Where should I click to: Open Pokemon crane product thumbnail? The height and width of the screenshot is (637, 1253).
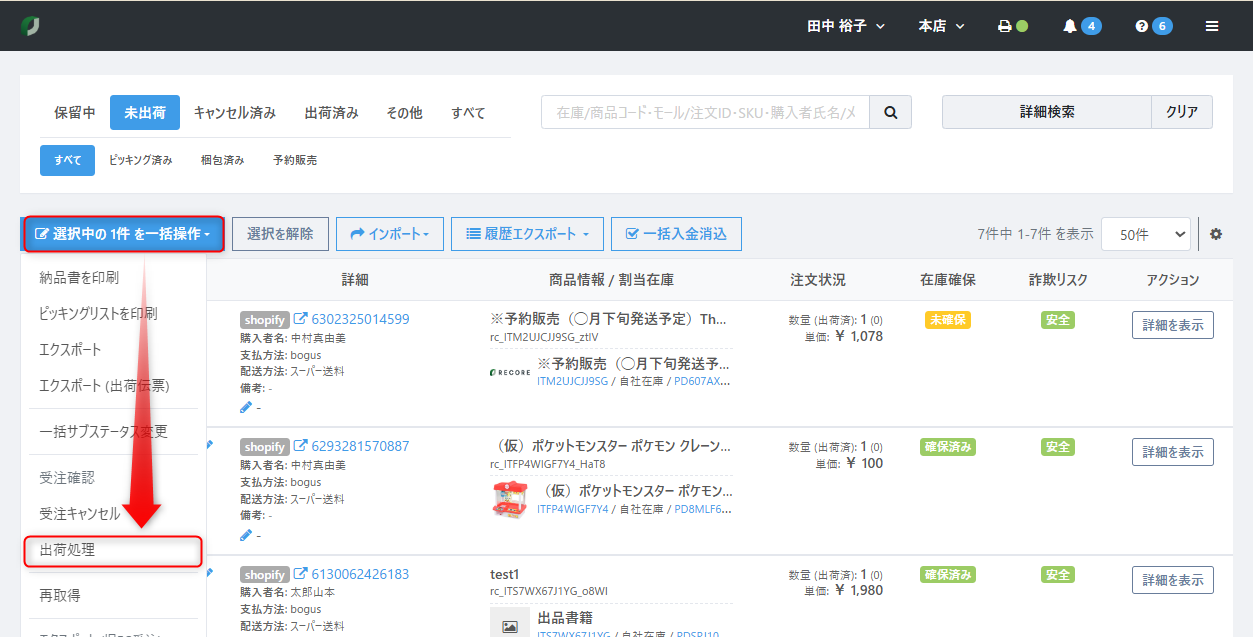click(510, 500)
